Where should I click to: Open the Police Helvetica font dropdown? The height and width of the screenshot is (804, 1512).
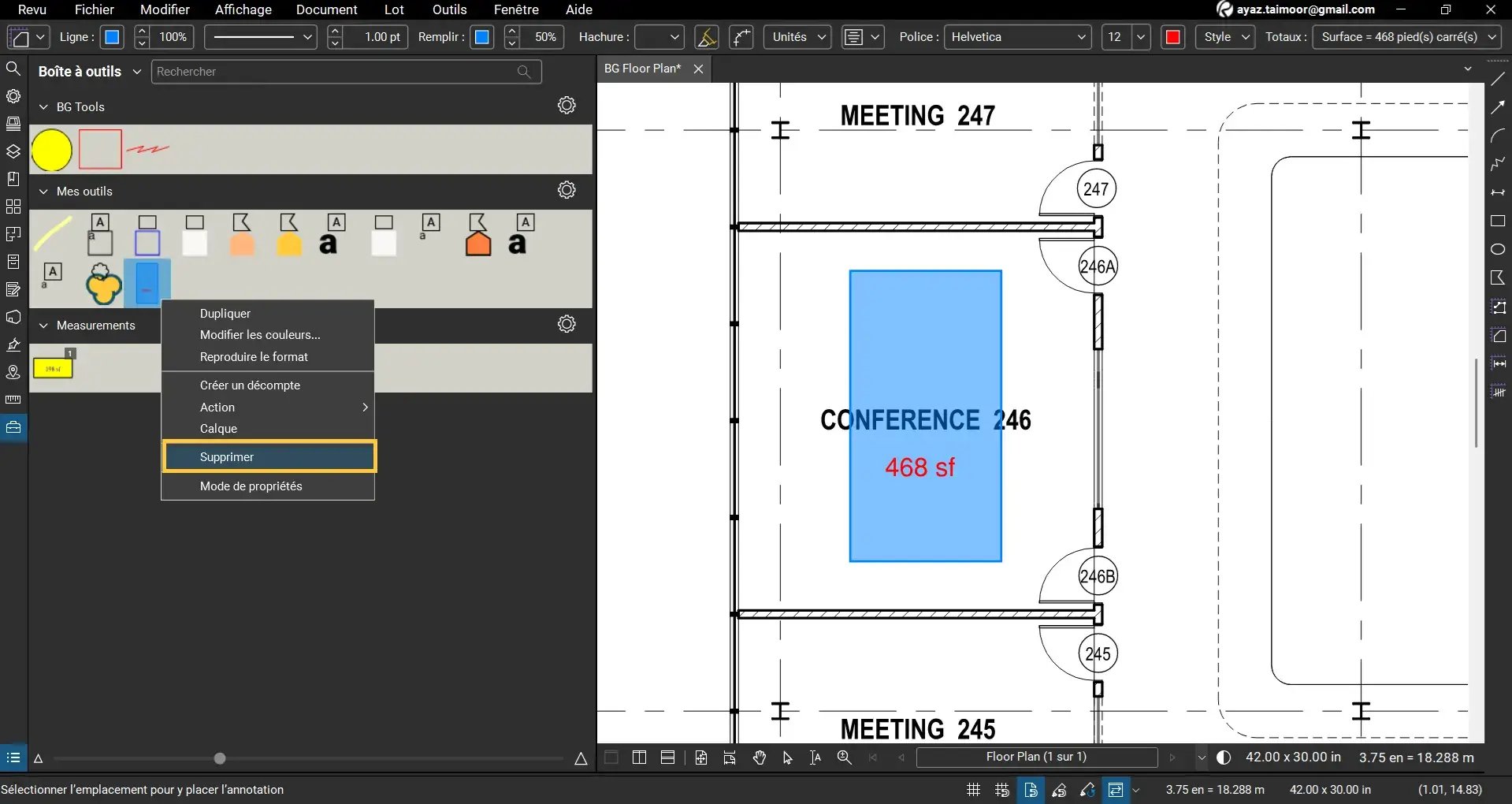pos(1017,37)
